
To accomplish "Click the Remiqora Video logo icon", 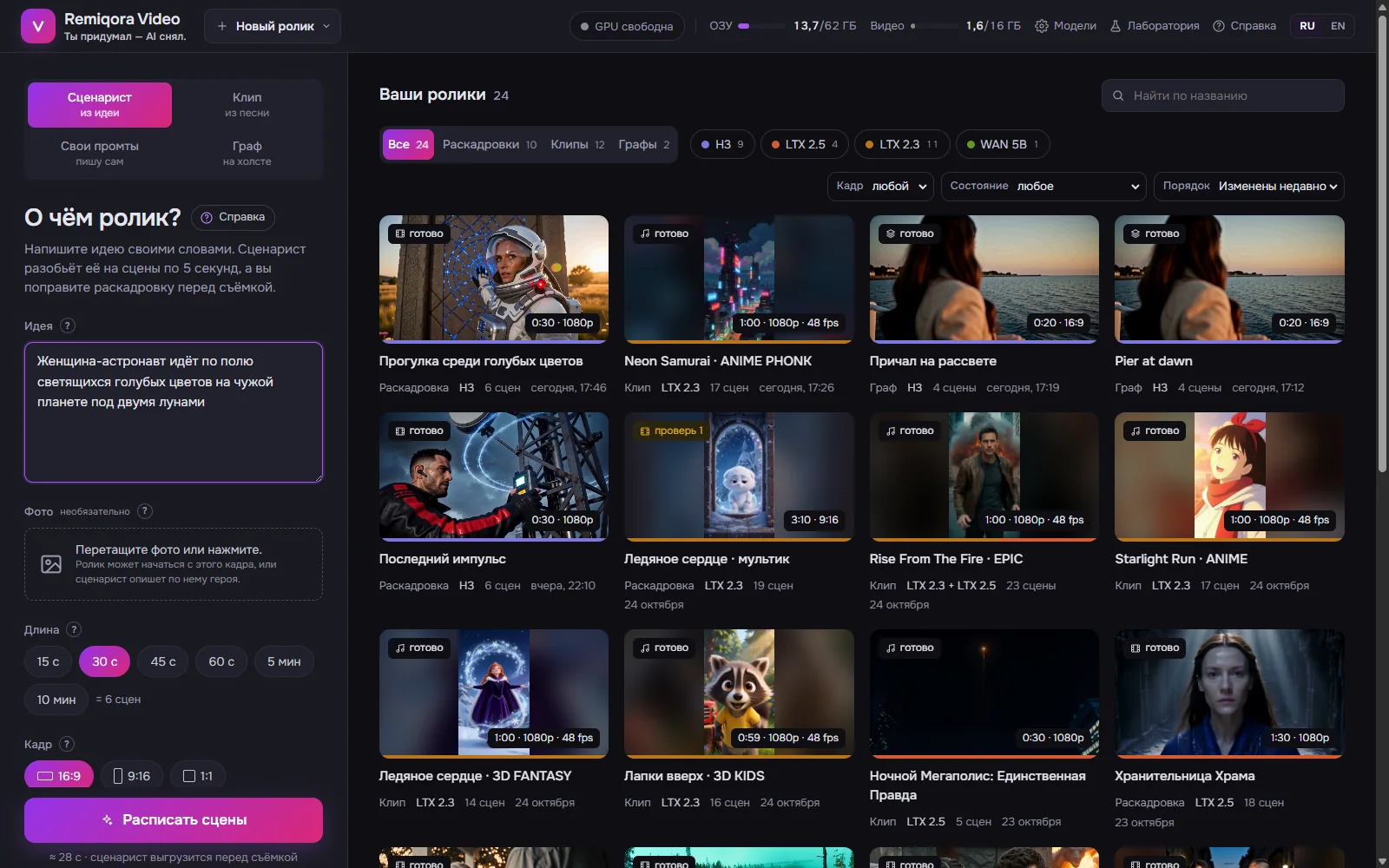I will 37,26.
